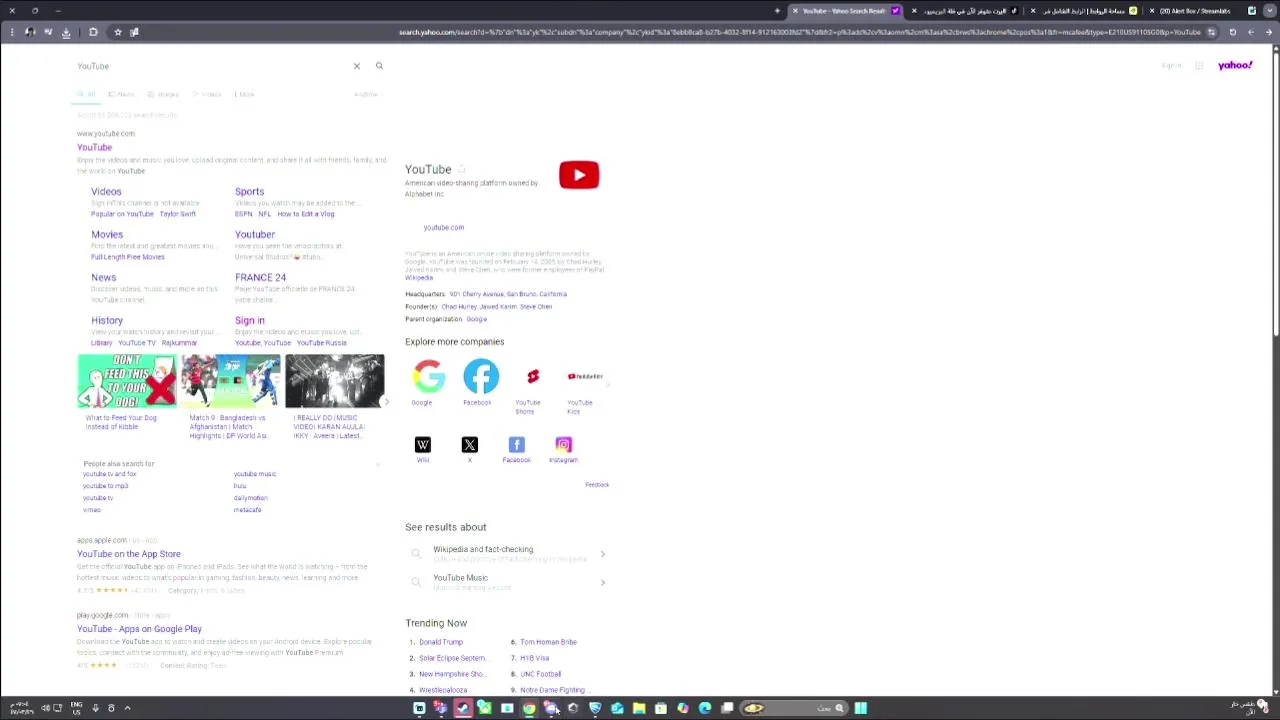
Task: Click the taskbar search box
Action: click(x=793, y=708)
